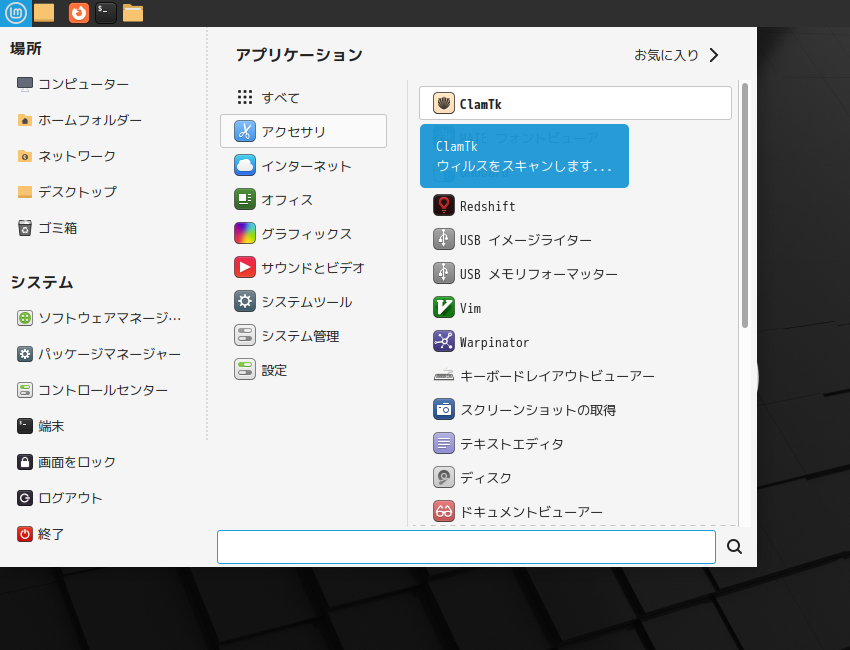The image size is (850, 650).
Task: Launch Warpinator
Action: tap(575, 342)
